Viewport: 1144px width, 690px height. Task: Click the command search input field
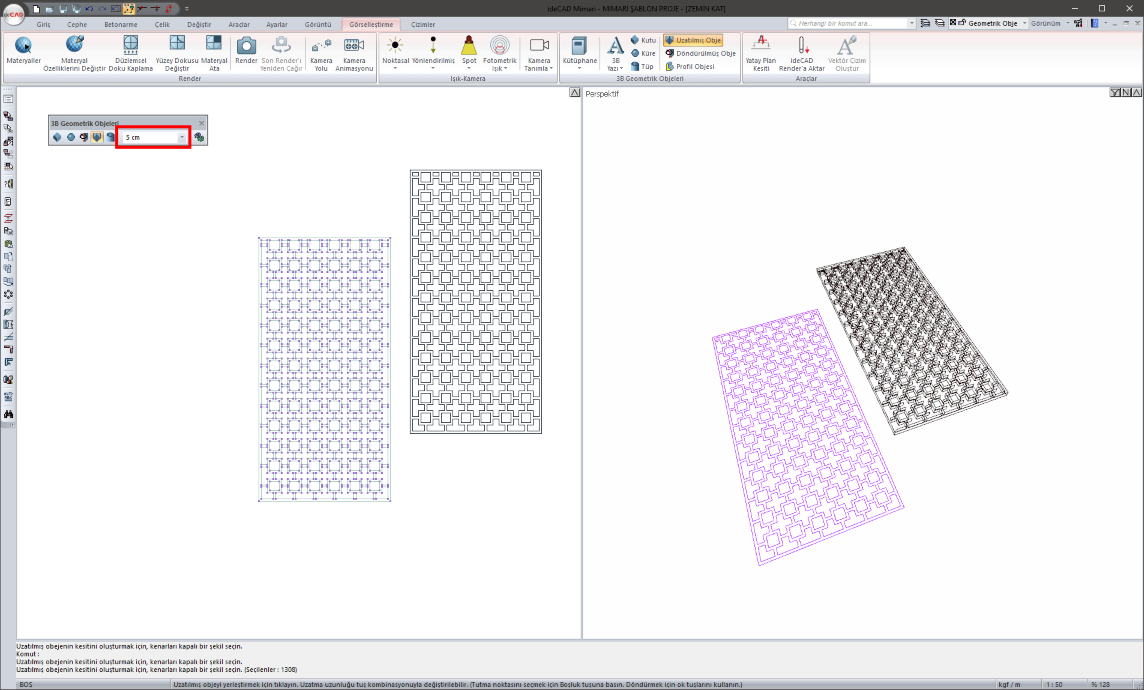coord(850,22)
